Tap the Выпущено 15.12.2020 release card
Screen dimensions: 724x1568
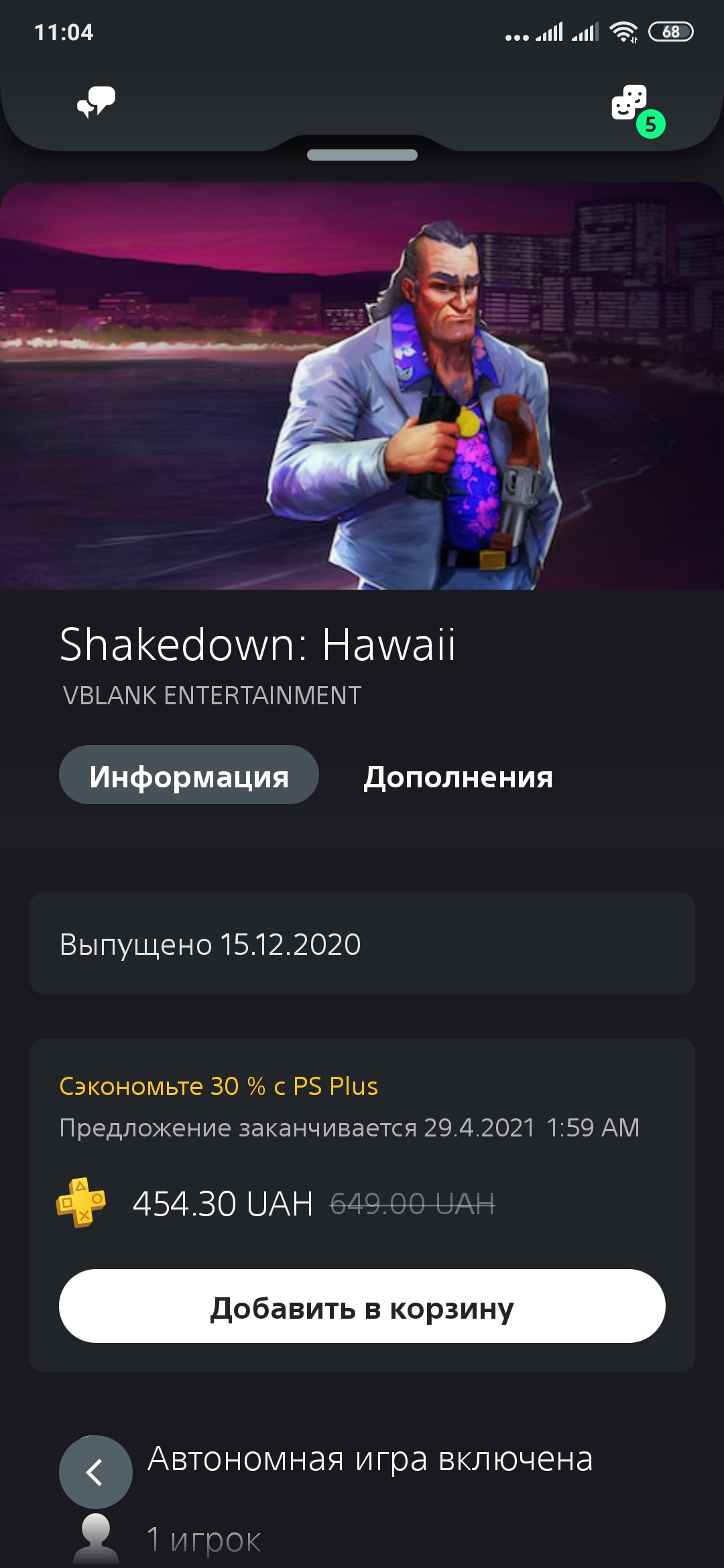(x=362, y=943)
